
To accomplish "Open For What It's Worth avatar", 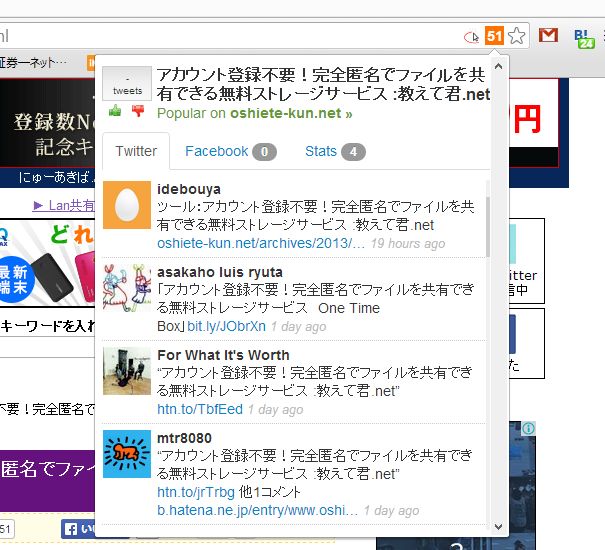I will (x=127, y=371).
